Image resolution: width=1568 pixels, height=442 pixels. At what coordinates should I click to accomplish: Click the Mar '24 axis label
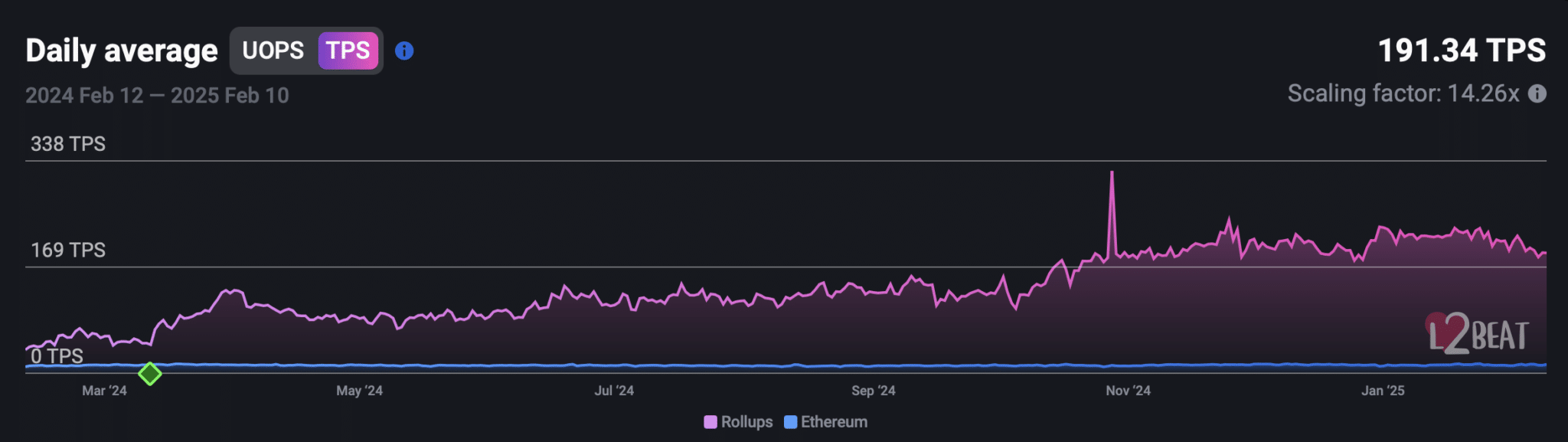tap(104, 391)
